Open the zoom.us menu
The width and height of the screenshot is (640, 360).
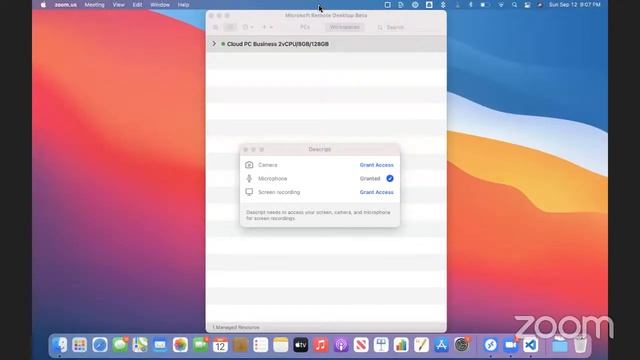click(65, 5)
